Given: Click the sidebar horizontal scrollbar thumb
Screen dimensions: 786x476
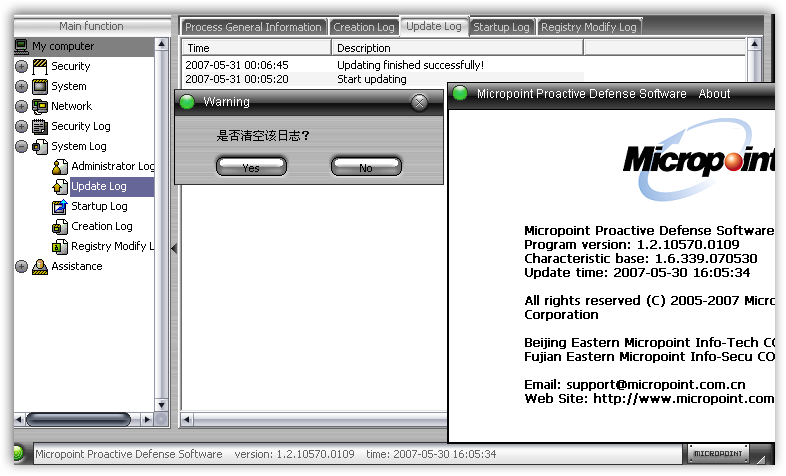Looking at the screenshot, I should [x=78, y=419].
